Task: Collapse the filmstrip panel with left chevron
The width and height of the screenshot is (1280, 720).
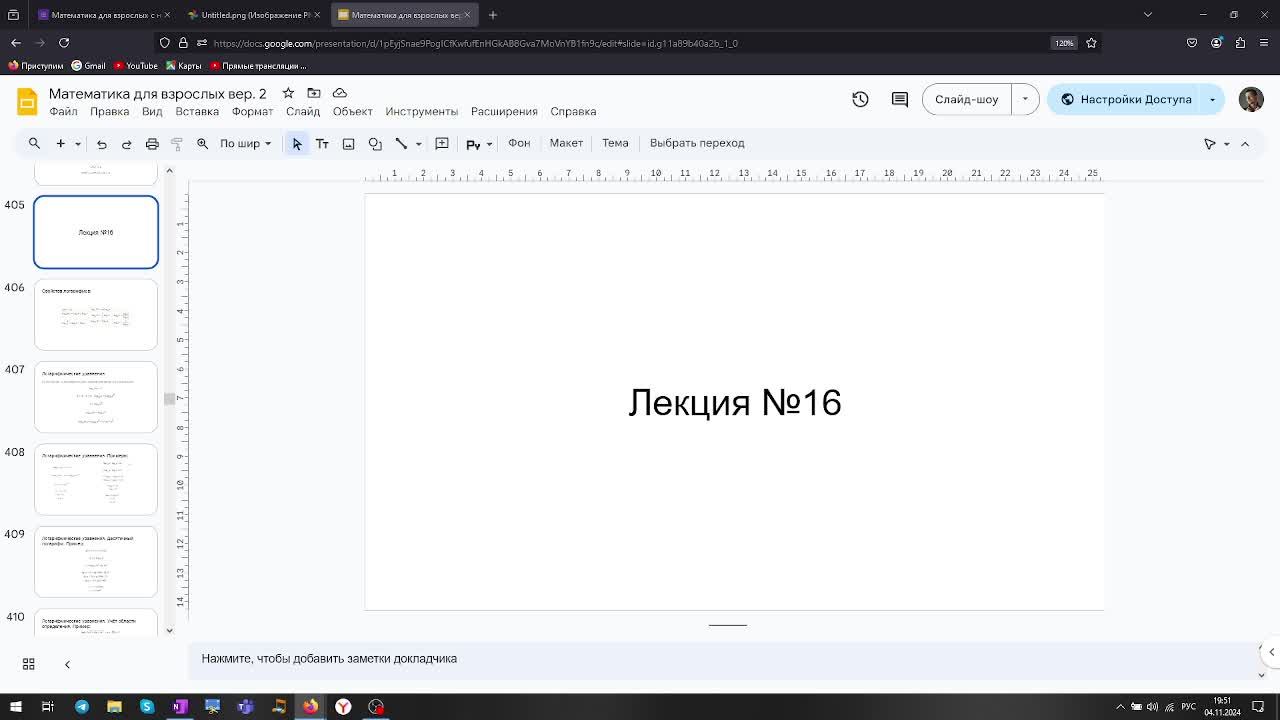Action: 67,664
